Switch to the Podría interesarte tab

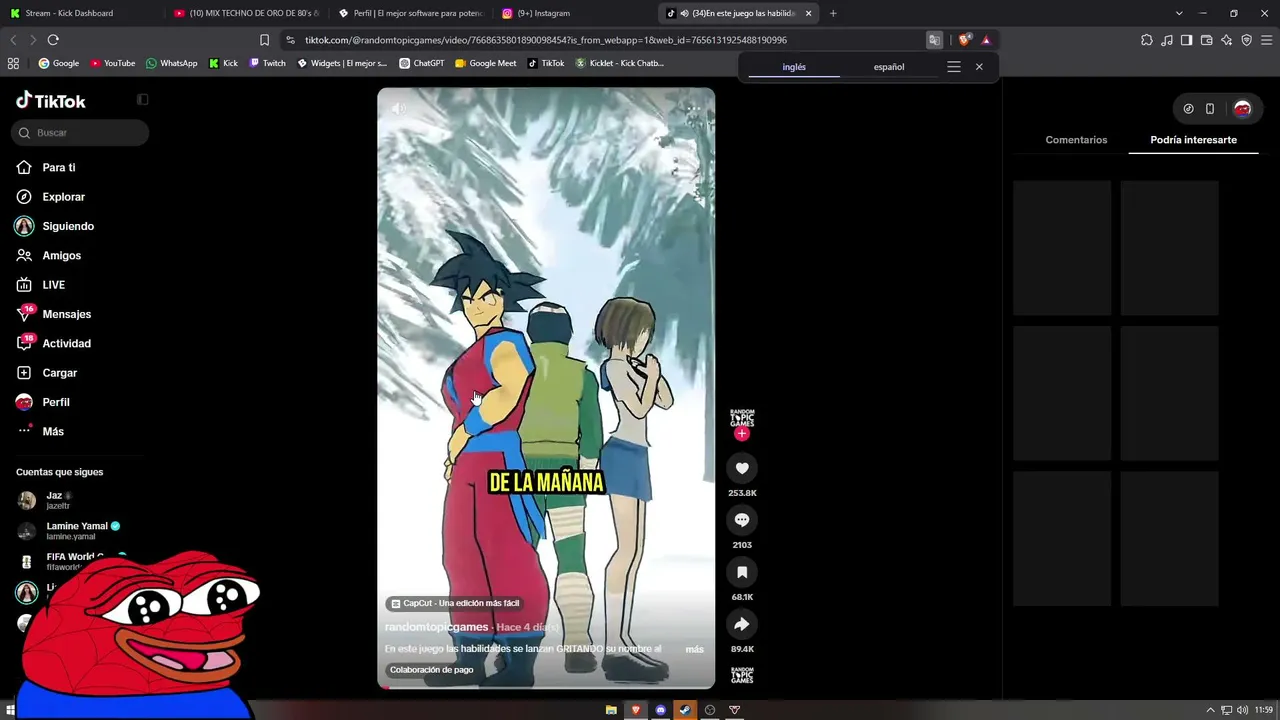click(1193, 140)
